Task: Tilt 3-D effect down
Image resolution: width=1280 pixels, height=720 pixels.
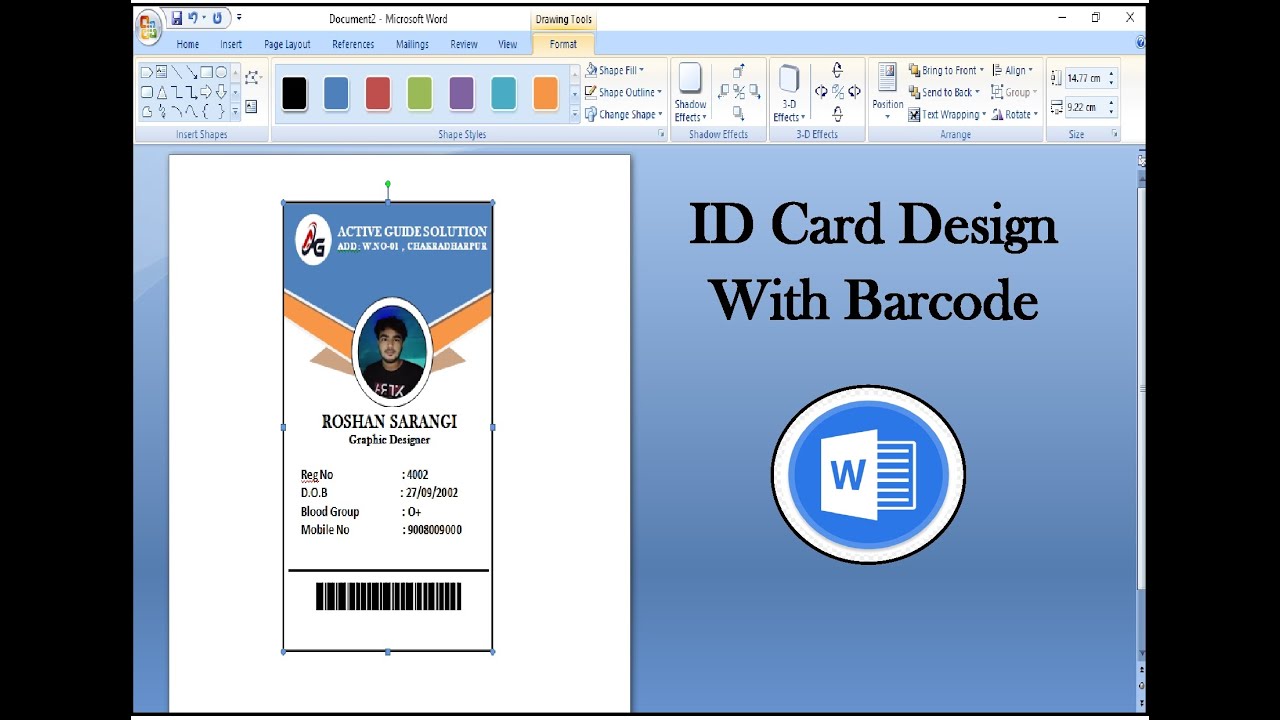Action: 837,113
